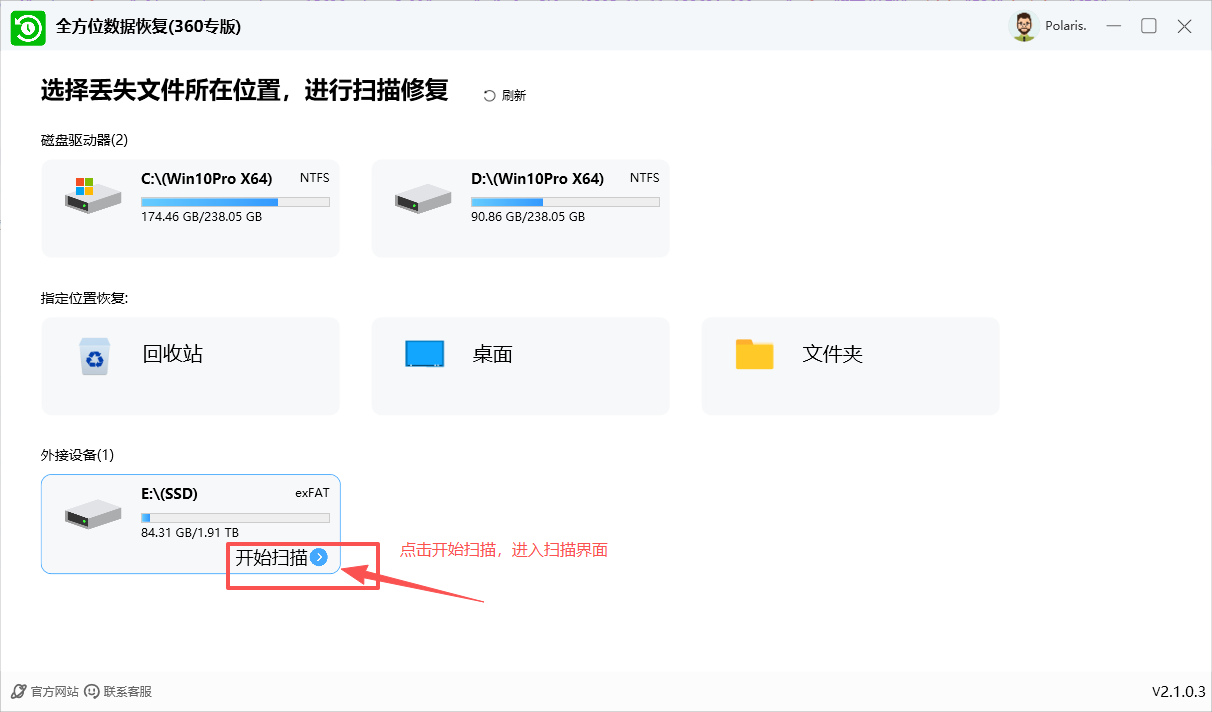
Task: Select the E:\(SSD) drive icon
Action: [92, 512]
